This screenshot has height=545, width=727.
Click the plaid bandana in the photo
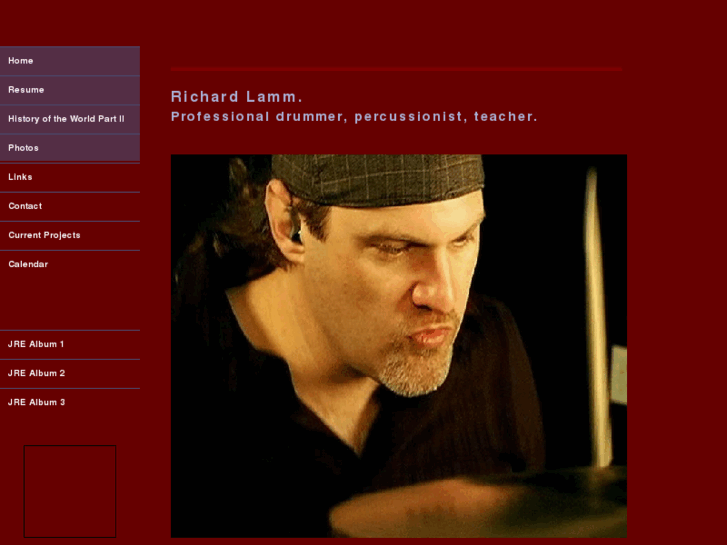[378, 179]
